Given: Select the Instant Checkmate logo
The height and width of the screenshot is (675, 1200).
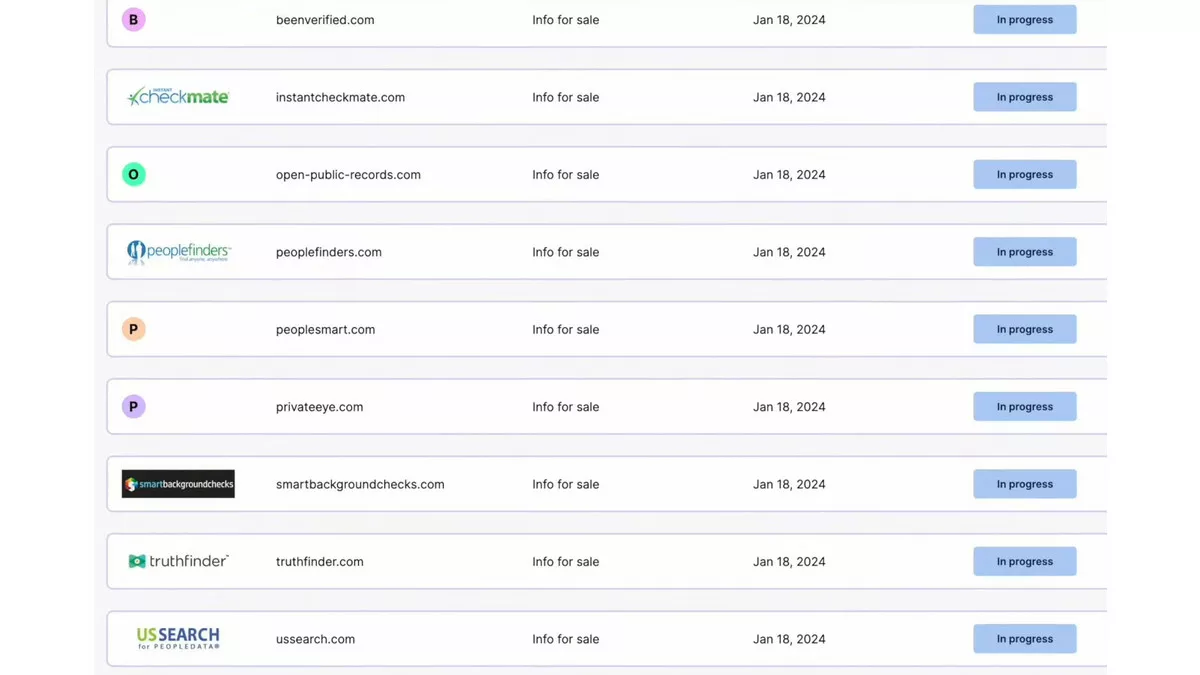Looking at the screenshot, I should (178, 96).
